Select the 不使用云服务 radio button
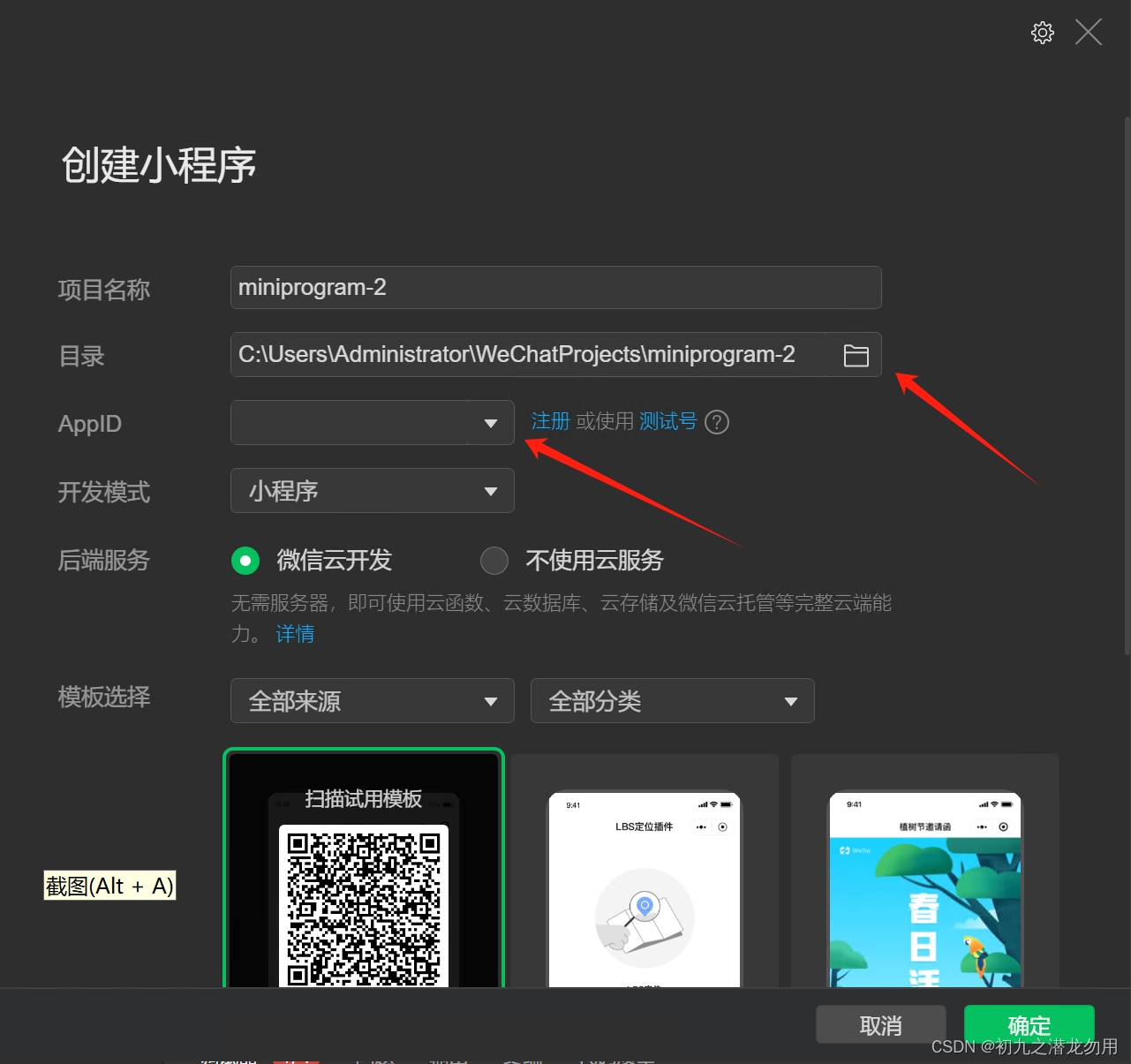The width and height of the screenshot is (1131, 1064). click(x=494, y=560)
